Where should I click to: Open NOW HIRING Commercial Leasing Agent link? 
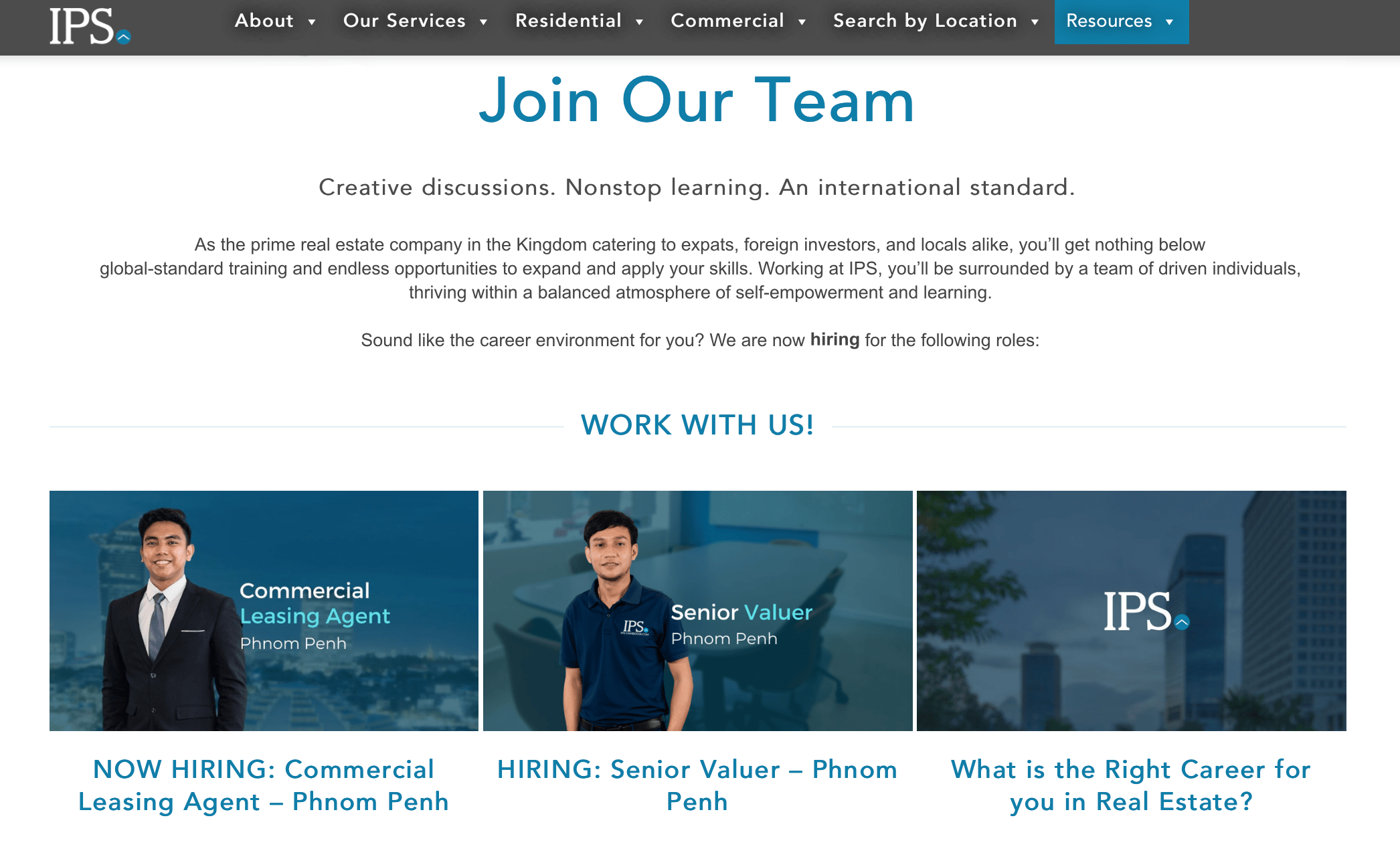(264, 785)
